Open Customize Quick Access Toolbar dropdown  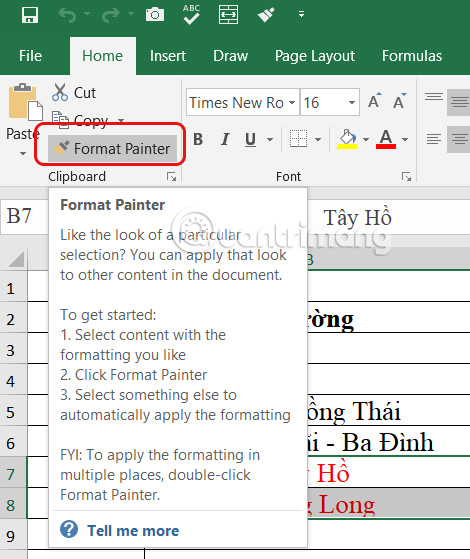301,14
